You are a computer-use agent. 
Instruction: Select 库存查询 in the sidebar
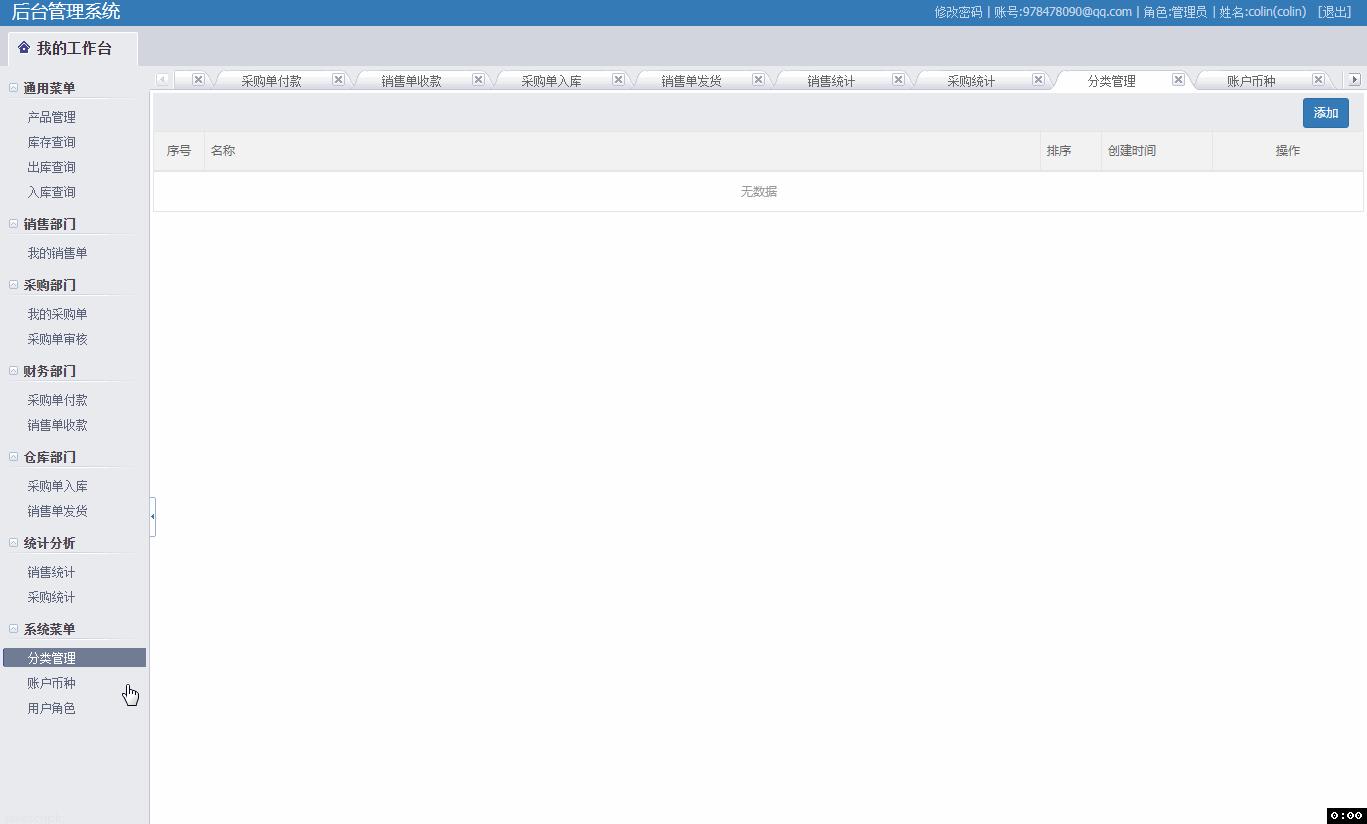click(49, 142)
